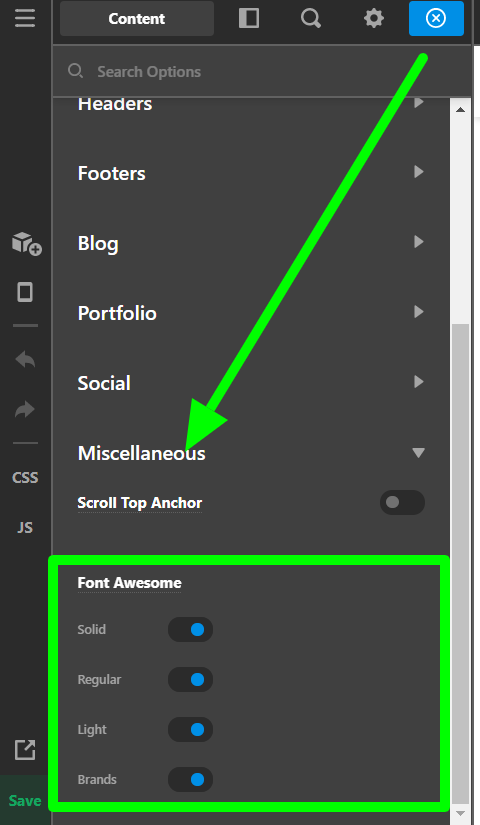Click the undo arrow icon
This screenshot has height=825, width=480.
[x=25, y=359]
